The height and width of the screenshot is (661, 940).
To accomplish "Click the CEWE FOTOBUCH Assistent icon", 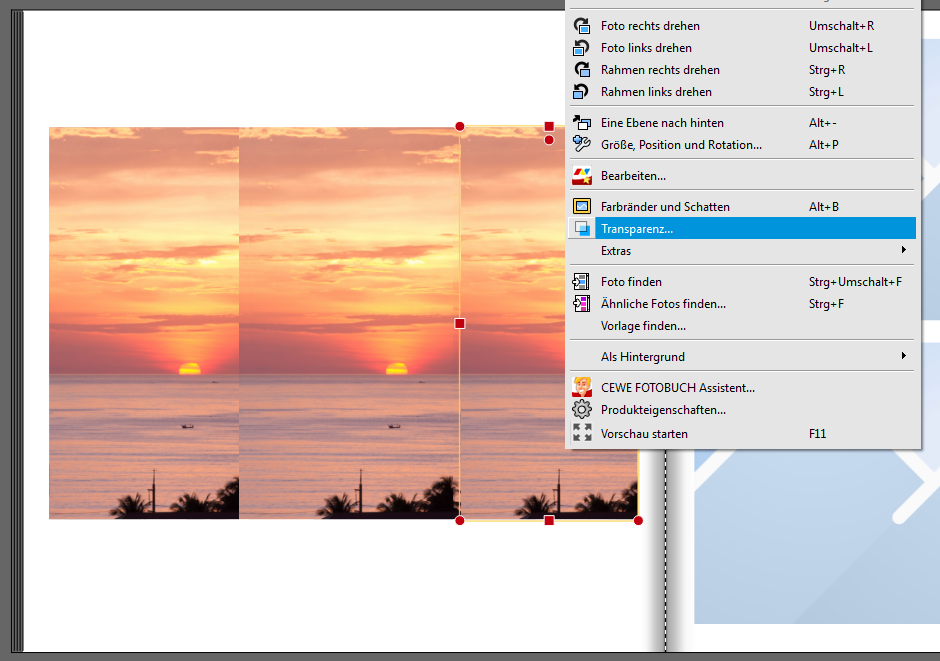I will tap(581, 387).
